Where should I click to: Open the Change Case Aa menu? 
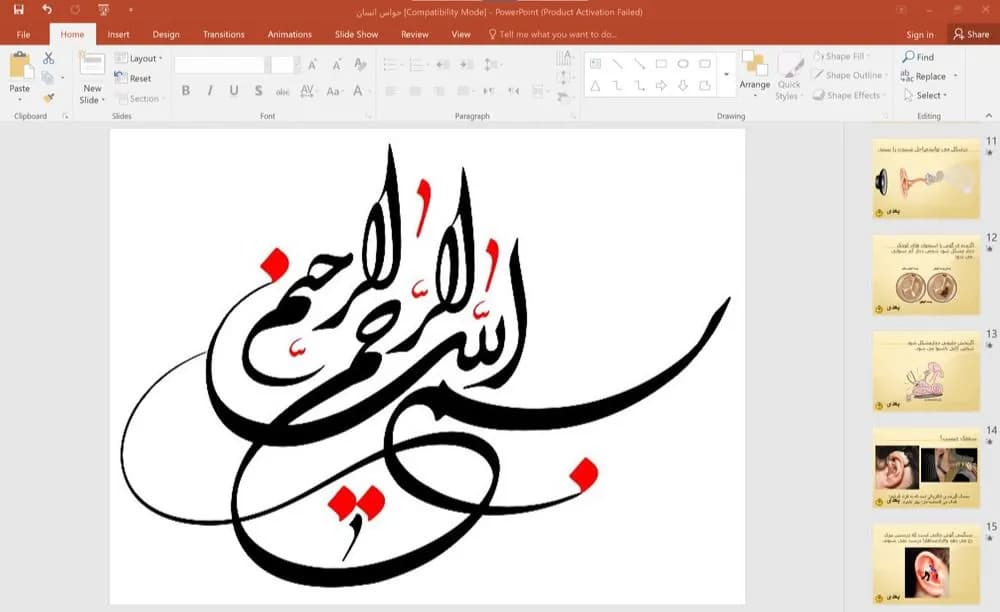[x=334, y=91]
